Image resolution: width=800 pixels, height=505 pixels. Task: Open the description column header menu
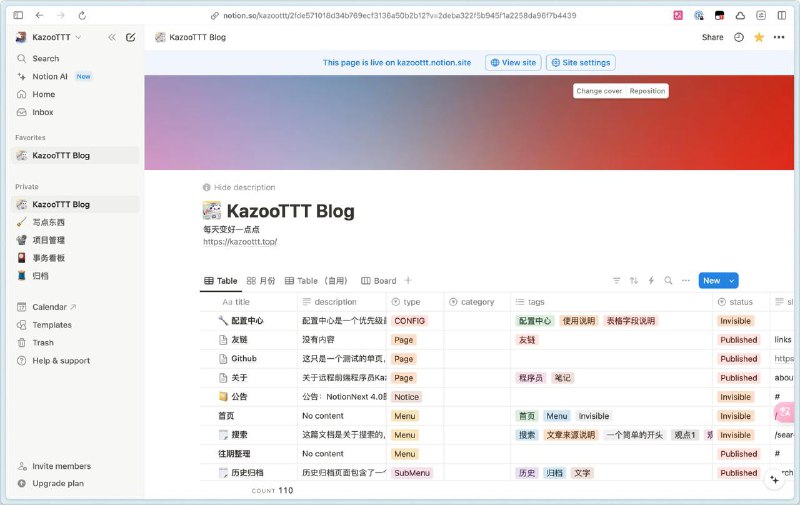pos(342,302)
